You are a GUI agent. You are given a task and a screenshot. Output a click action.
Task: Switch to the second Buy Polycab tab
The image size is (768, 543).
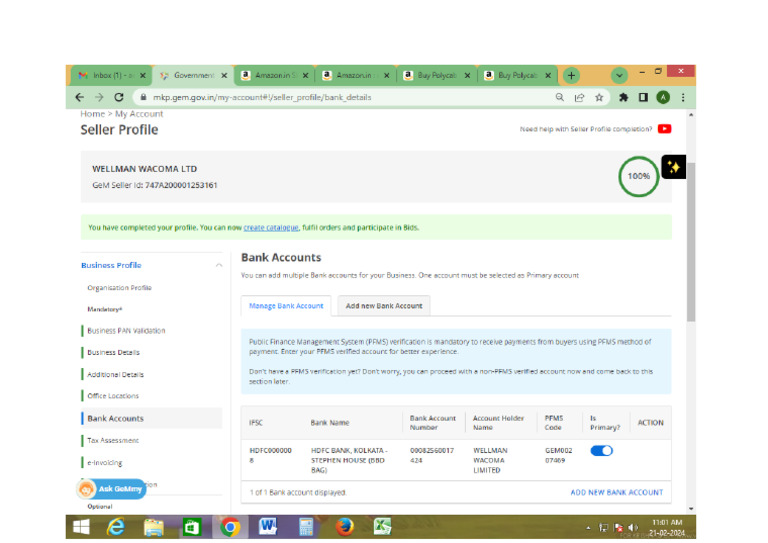pyautogui.click(x=517, y=75)
